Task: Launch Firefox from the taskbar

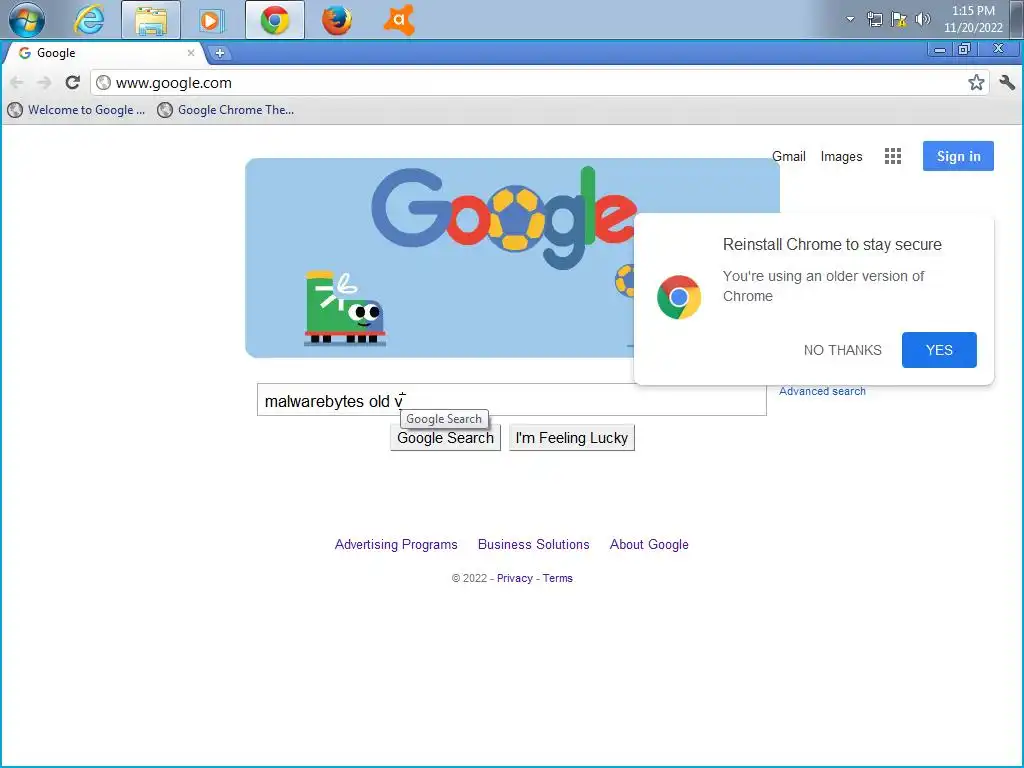Action: [337, 20]
